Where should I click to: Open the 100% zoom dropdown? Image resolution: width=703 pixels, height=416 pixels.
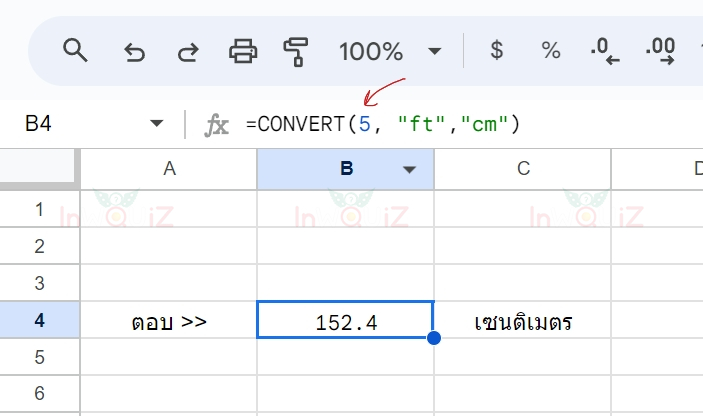click(434, 51)
